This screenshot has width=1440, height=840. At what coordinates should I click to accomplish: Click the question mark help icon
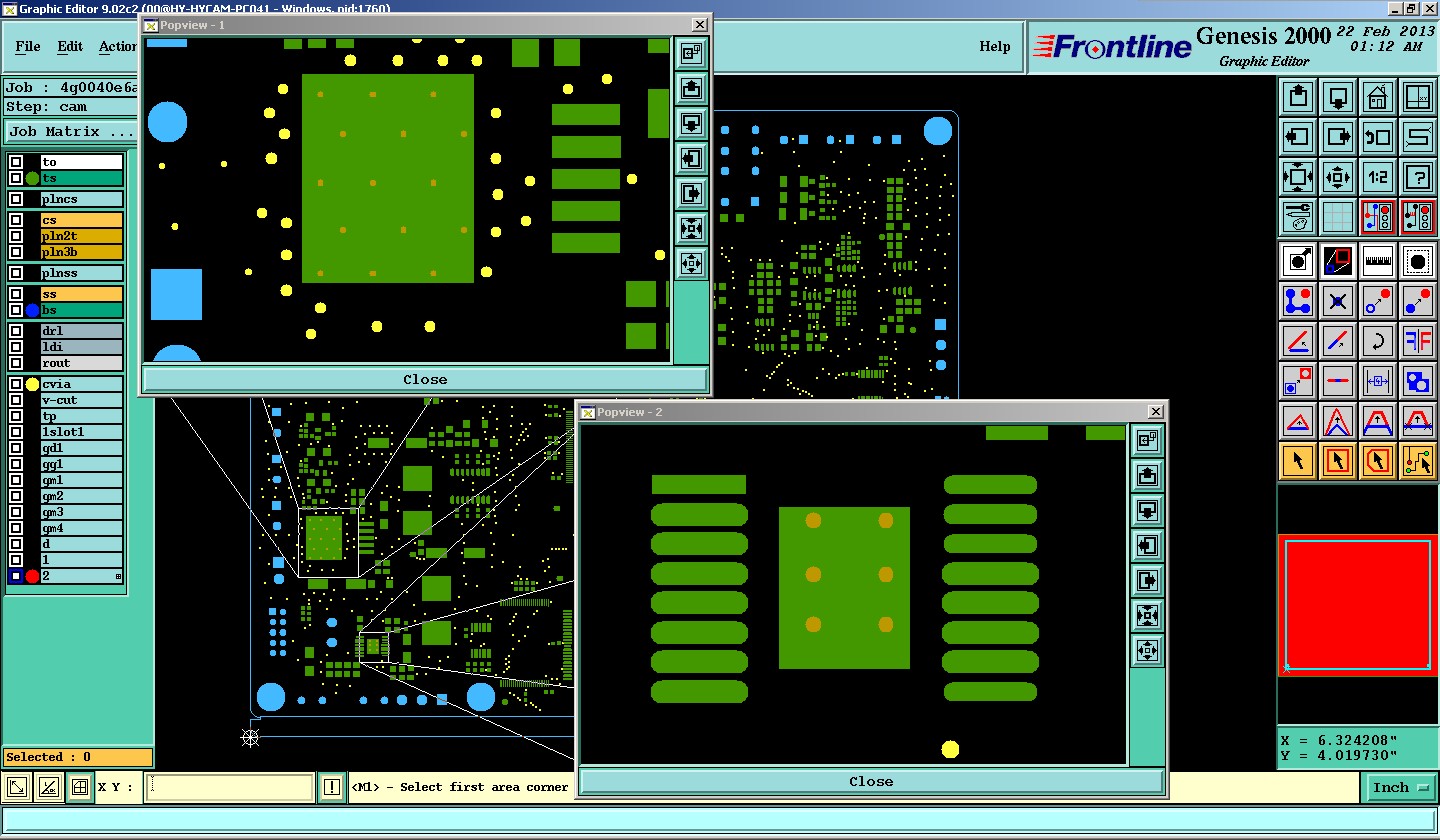(1418, 177)
